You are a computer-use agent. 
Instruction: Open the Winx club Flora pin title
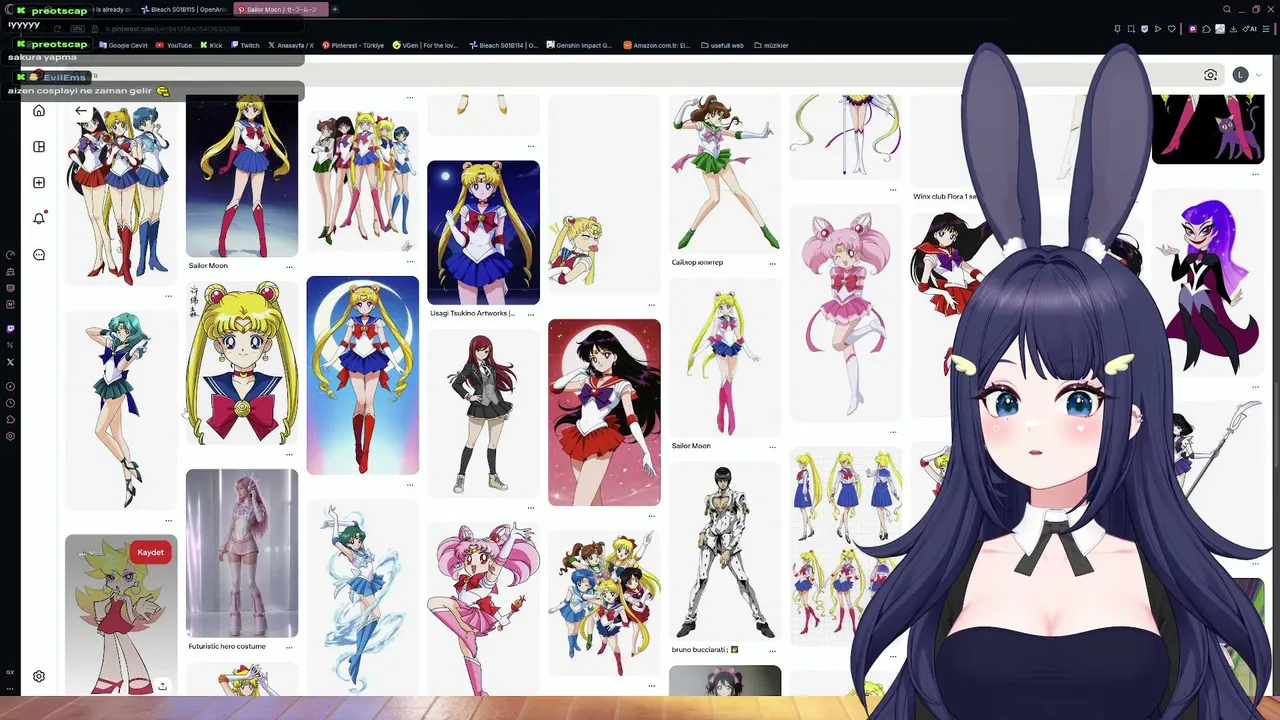pyautogui.click(x=945, y=197)
